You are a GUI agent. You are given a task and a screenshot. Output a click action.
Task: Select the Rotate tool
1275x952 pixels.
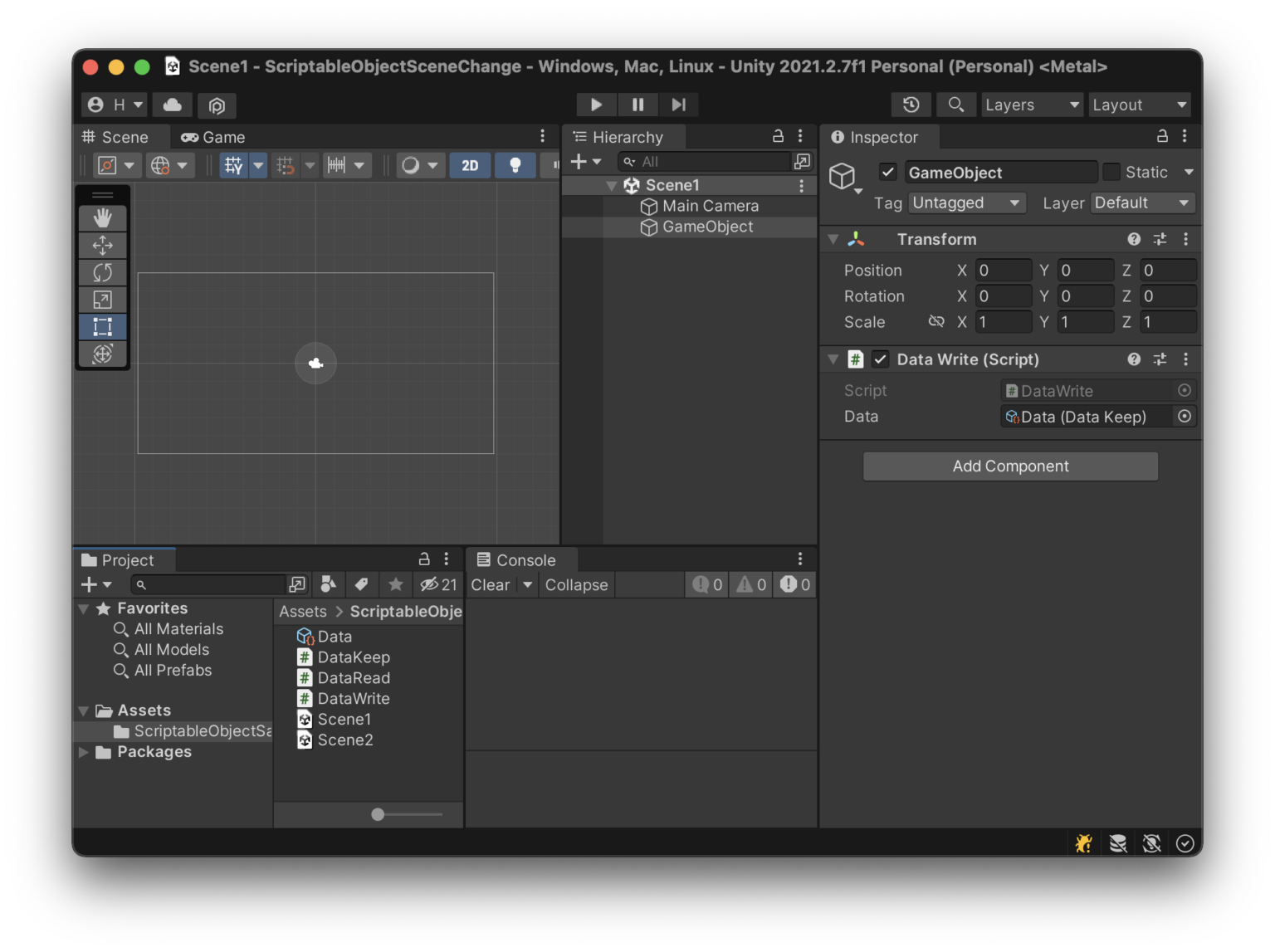coord(102,272)
